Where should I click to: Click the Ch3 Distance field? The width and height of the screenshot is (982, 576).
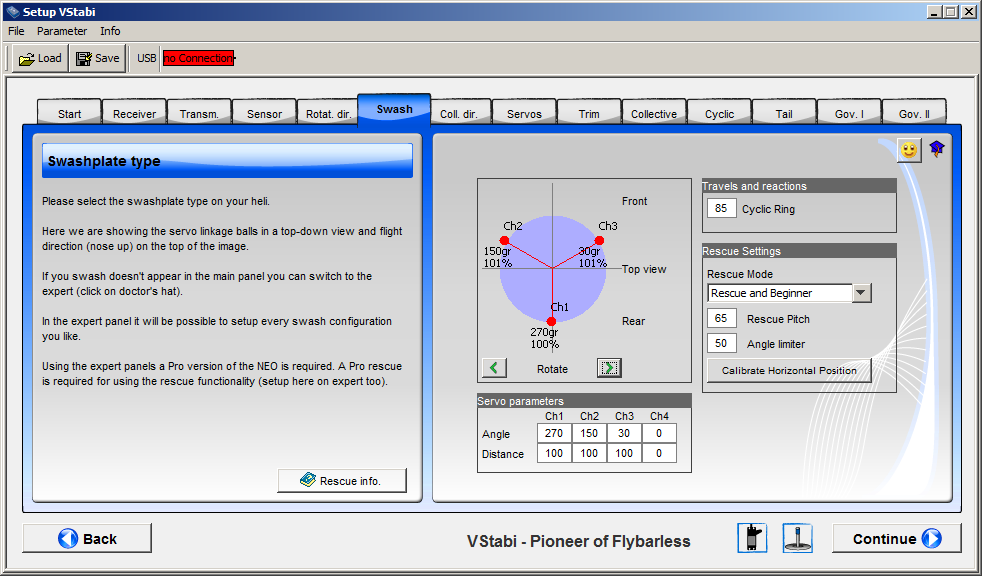pyautogui.click(x=624, y=453)
